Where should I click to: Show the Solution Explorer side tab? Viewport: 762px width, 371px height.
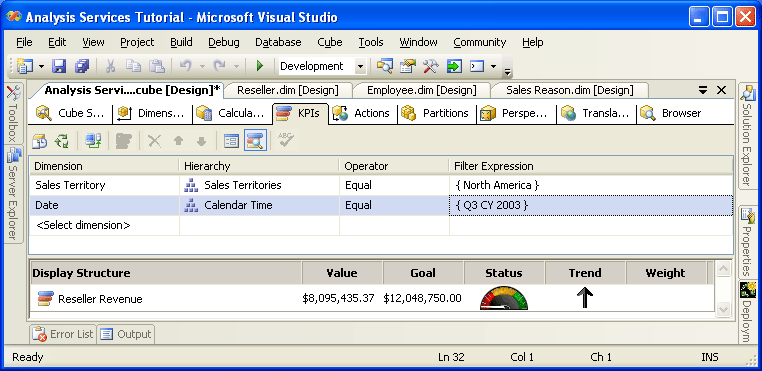coord(747,136)
